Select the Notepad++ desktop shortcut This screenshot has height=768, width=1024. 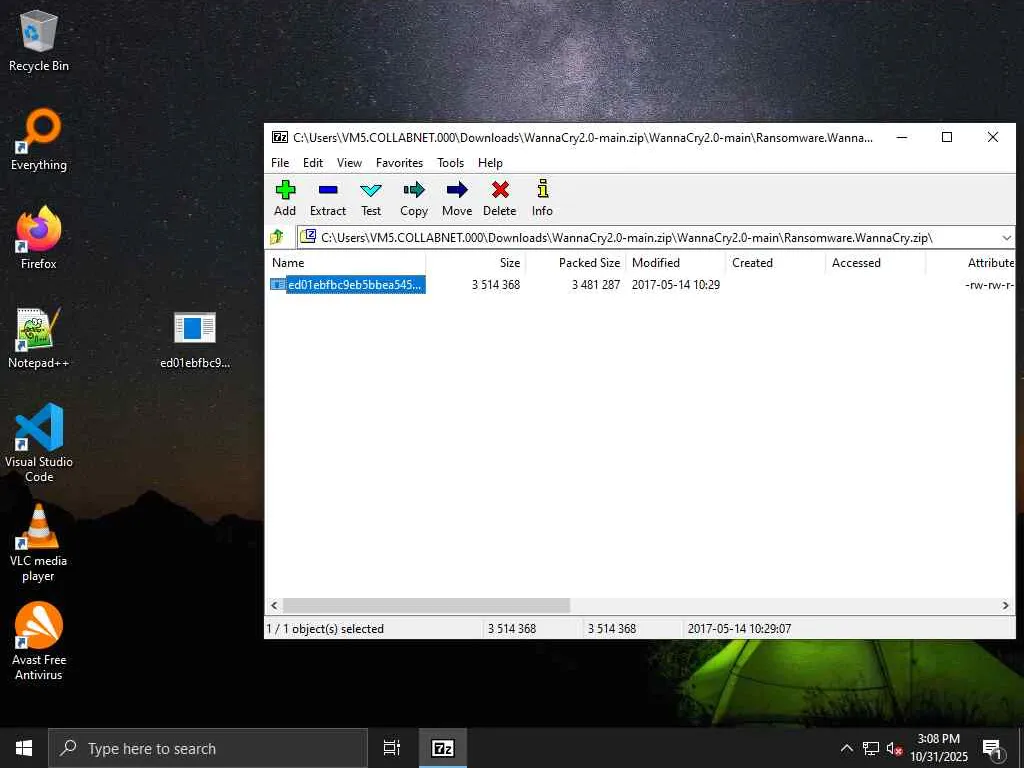[x=39, y=338]
